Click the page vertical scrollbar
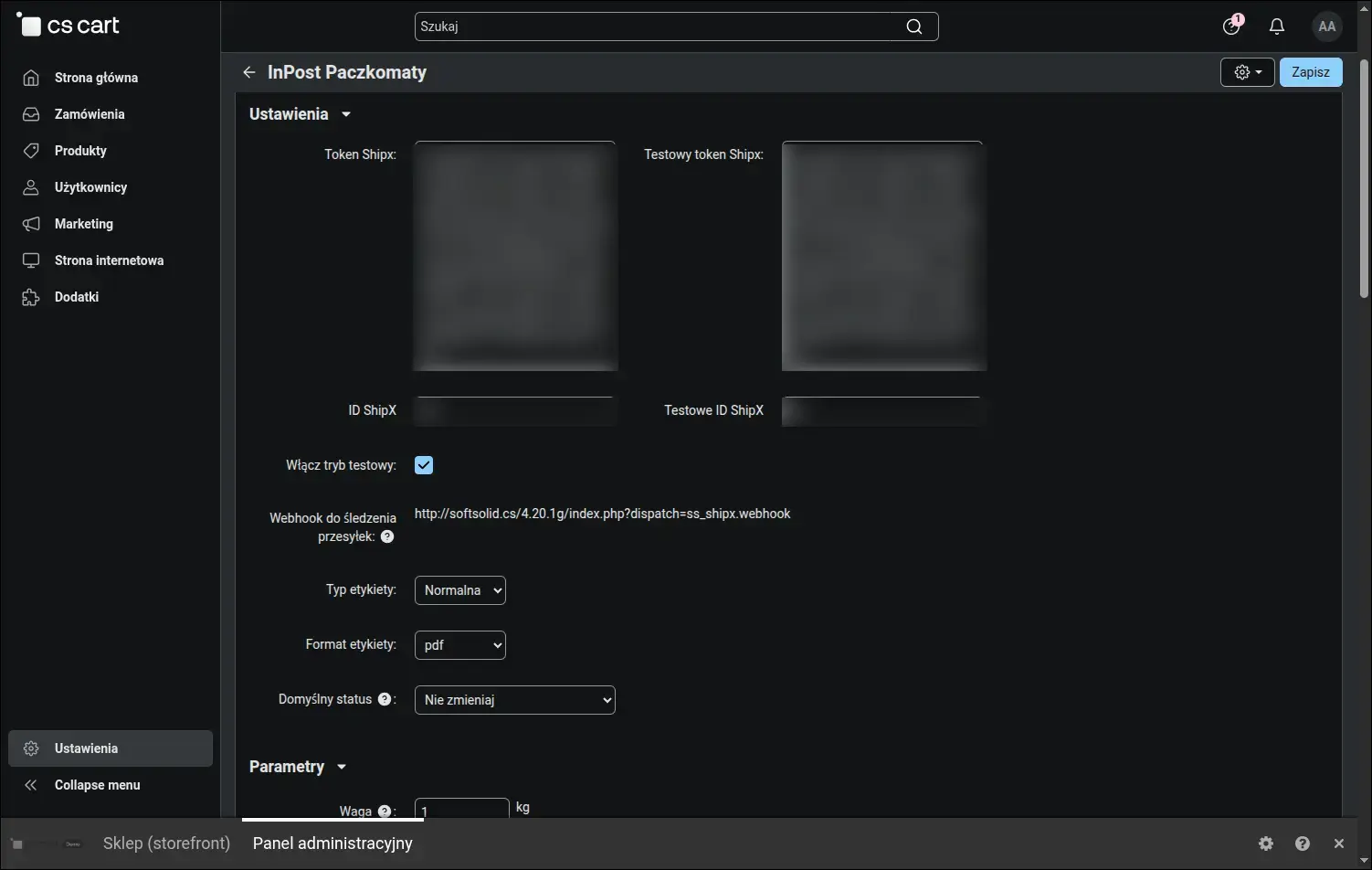The image size is (1372, 870). pyautogui.click(x=1364, y=179)
